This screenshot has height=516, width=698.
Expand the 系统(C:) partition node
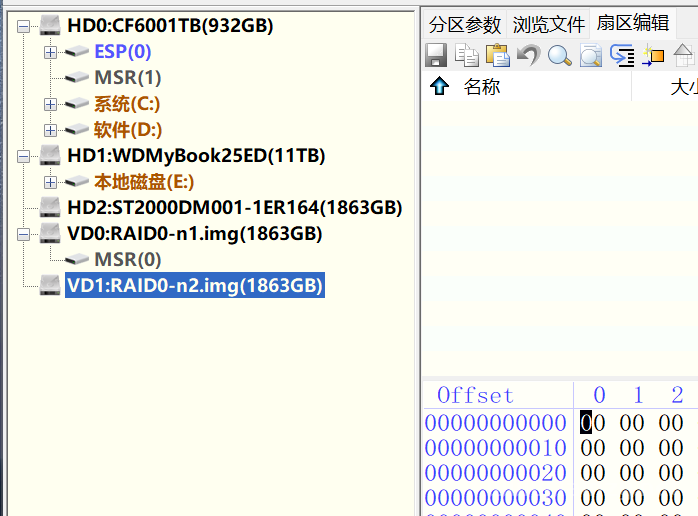[50, 104]
